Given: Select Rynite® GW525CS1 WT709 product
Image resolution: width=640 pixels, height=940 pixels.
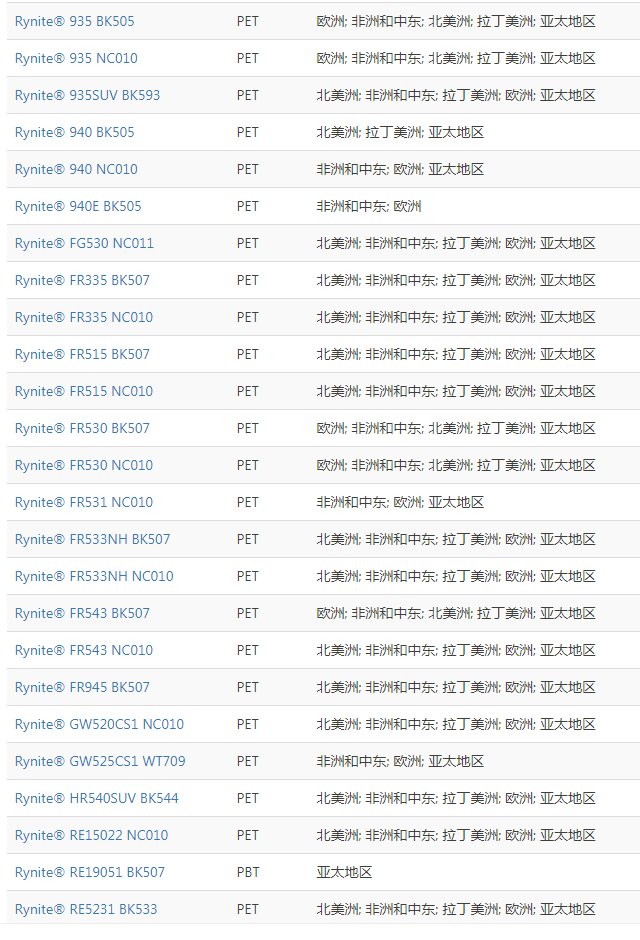Looking at the screenshot, I should point(100,762).
